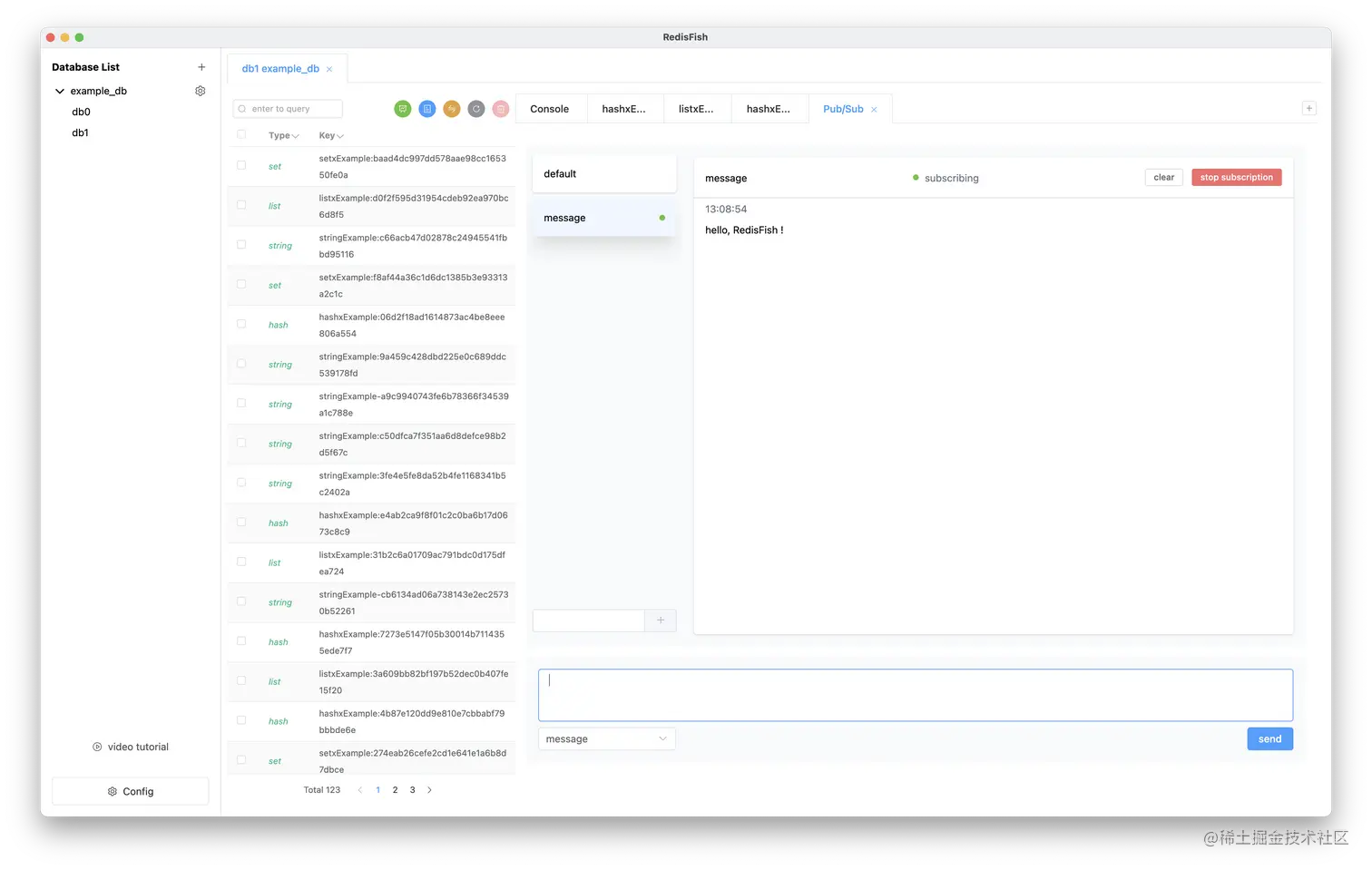Click the blue document round toolbar icon
1372x870 pixels.
[427, 109]
